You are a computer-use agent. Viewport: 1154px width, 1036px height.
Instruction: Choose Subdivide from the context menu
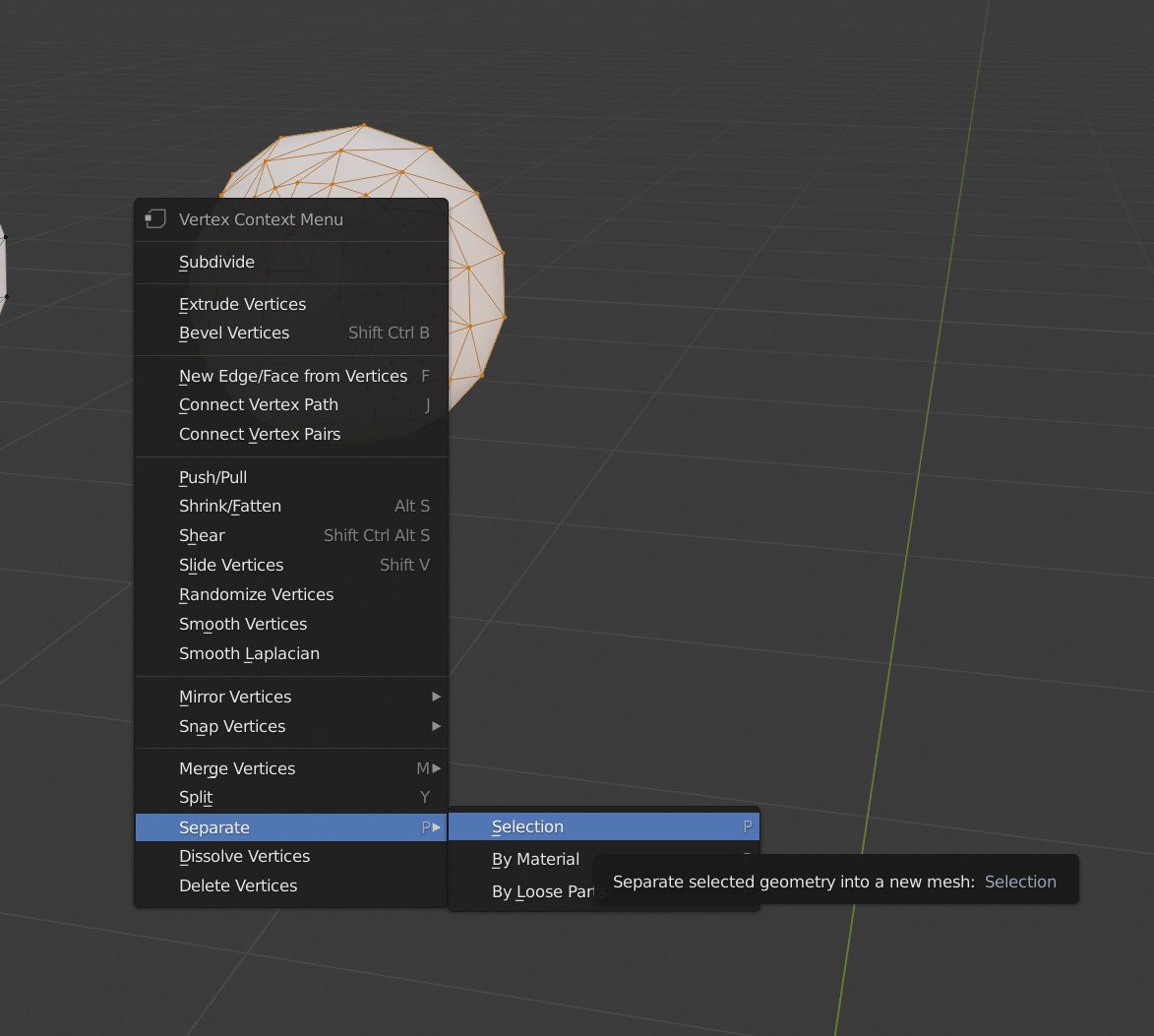click(x=291, y=262)
